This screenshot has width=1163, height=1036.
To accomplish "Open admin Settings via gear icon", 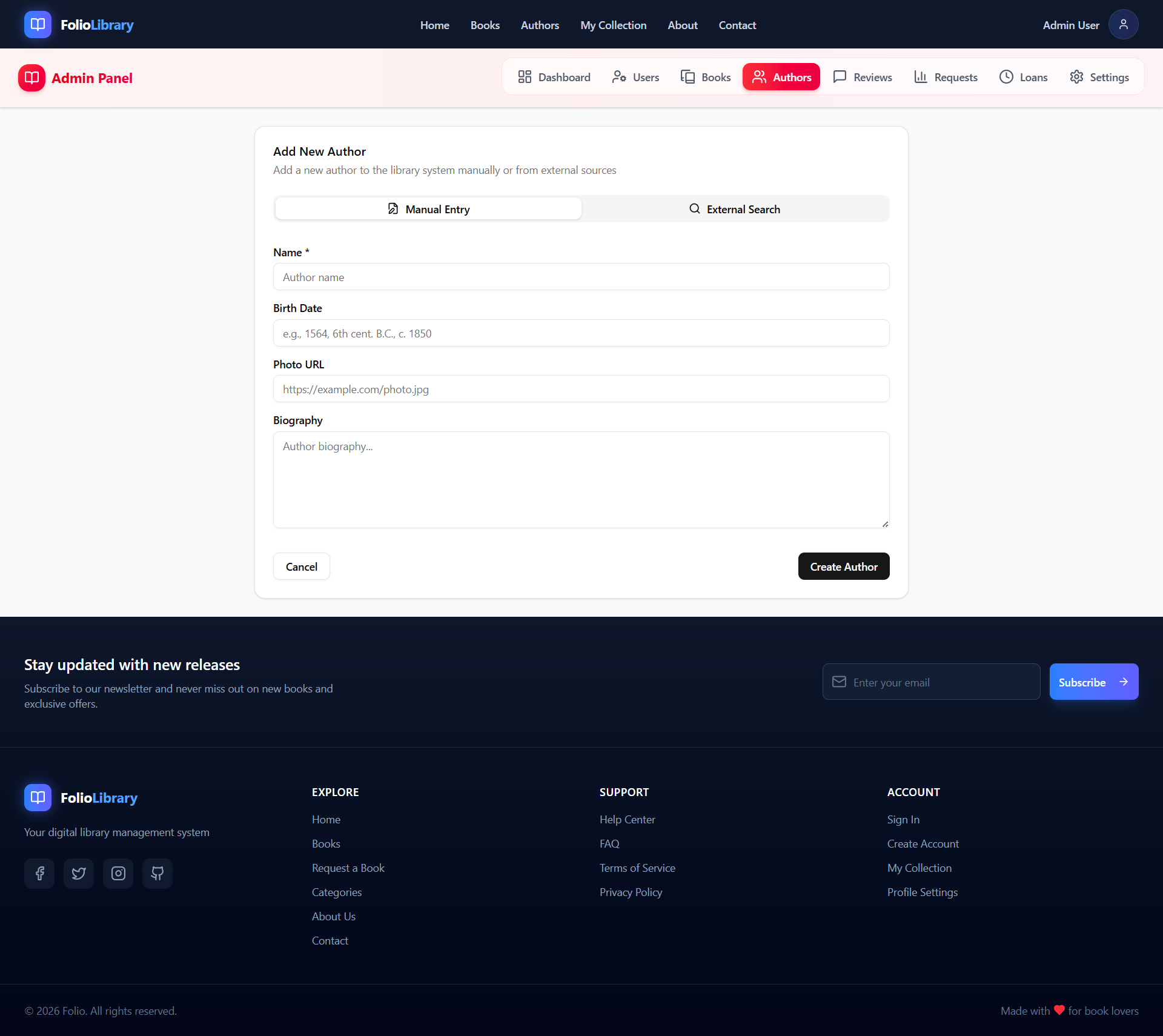I will [x=1077, y=77].
